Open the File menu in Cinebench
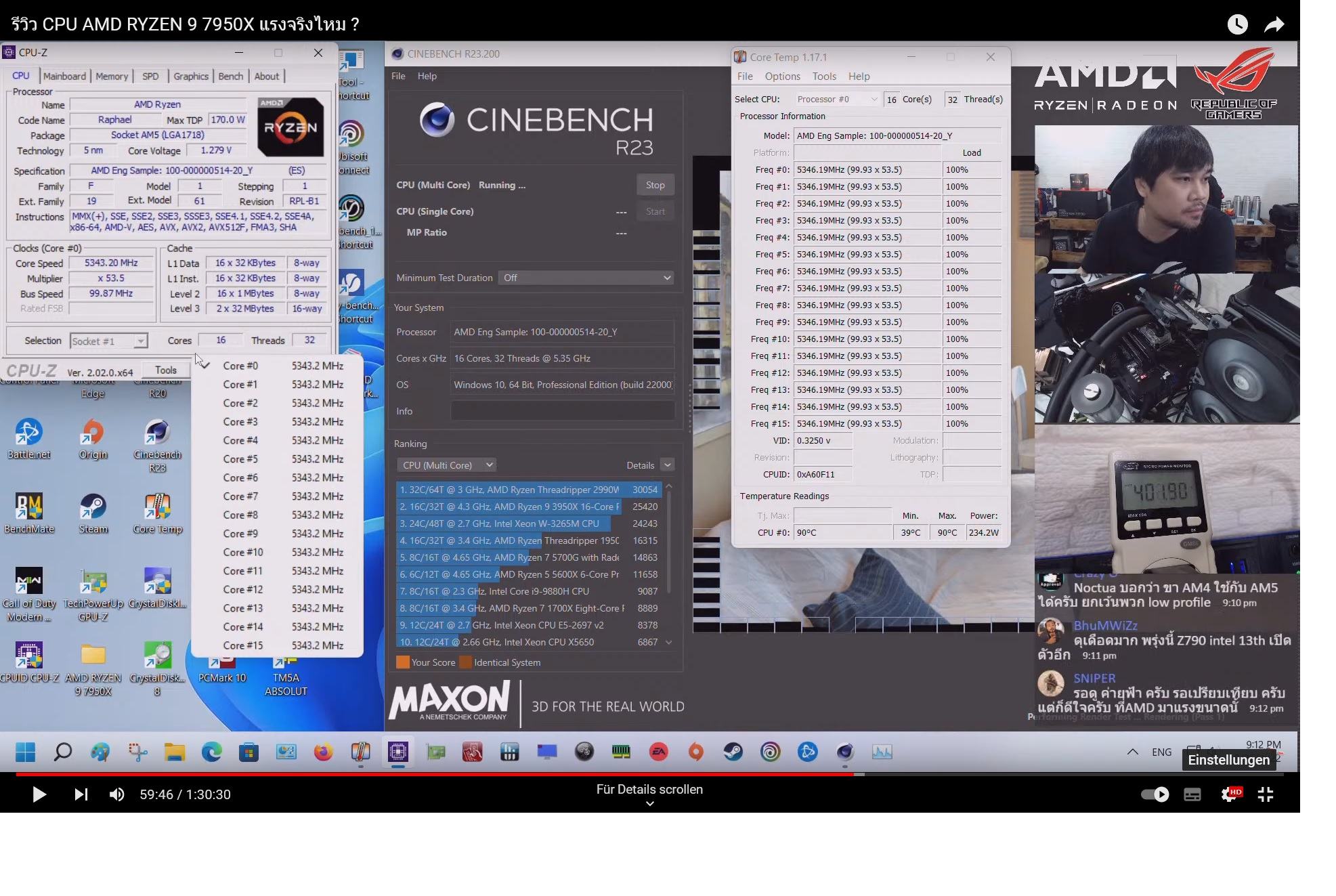Image resolution: width=1336 pixels, height=896 pixels. (398, 76)
